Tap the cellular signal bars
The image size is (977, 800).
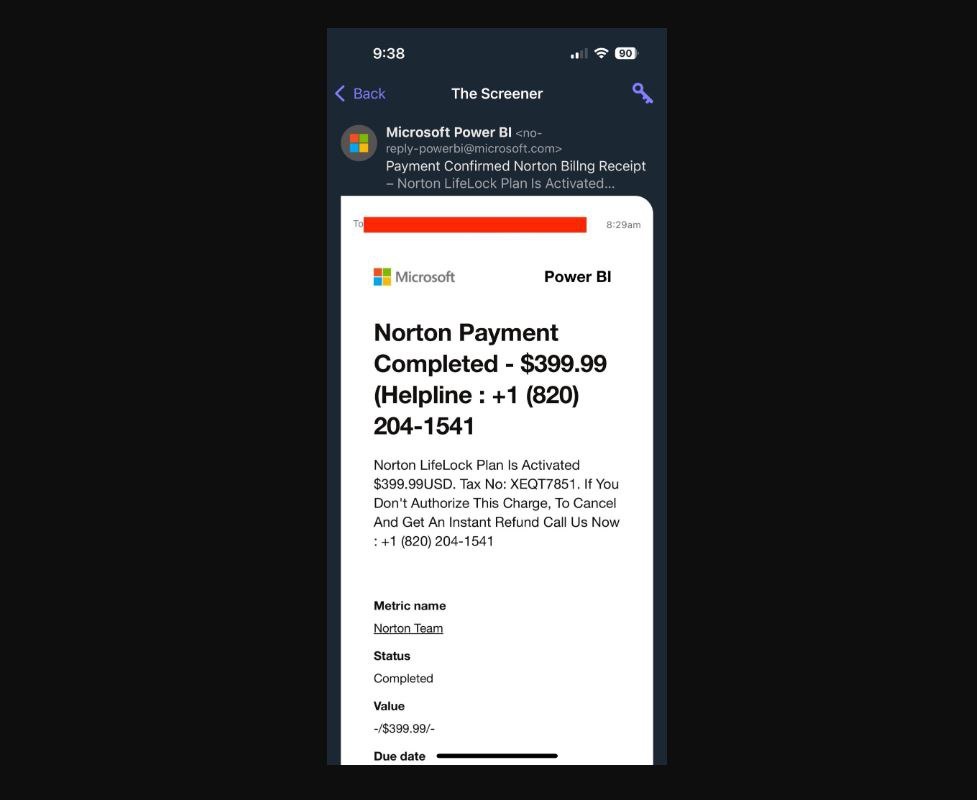tap(579, 54)
